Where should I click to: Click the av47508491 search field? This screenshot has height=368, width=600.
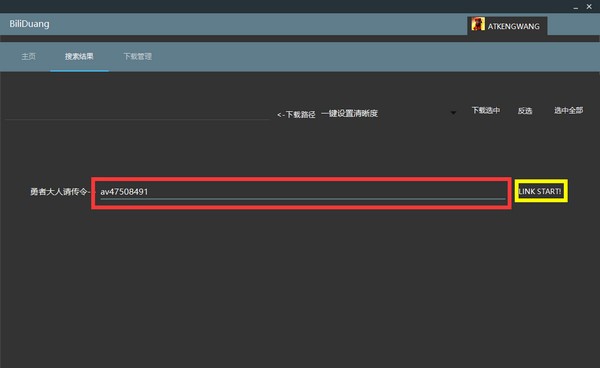(x=302, y=192)
